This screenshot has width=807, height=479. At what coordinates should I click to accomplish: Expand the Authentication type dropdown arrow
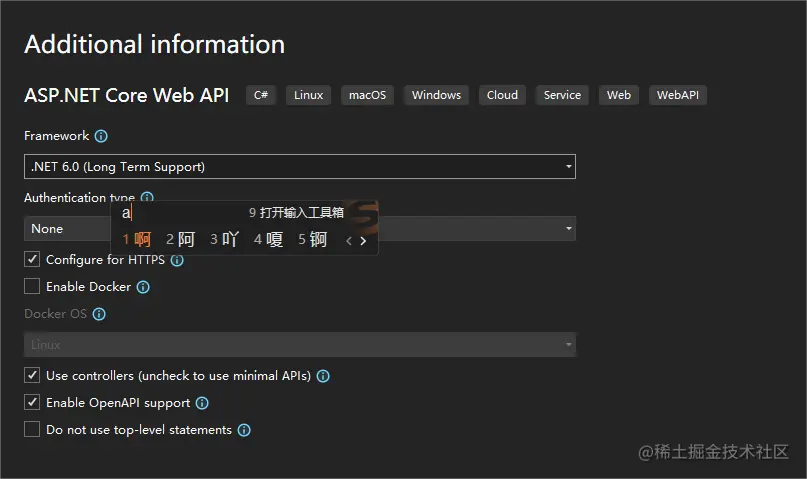tap(569, 229)
